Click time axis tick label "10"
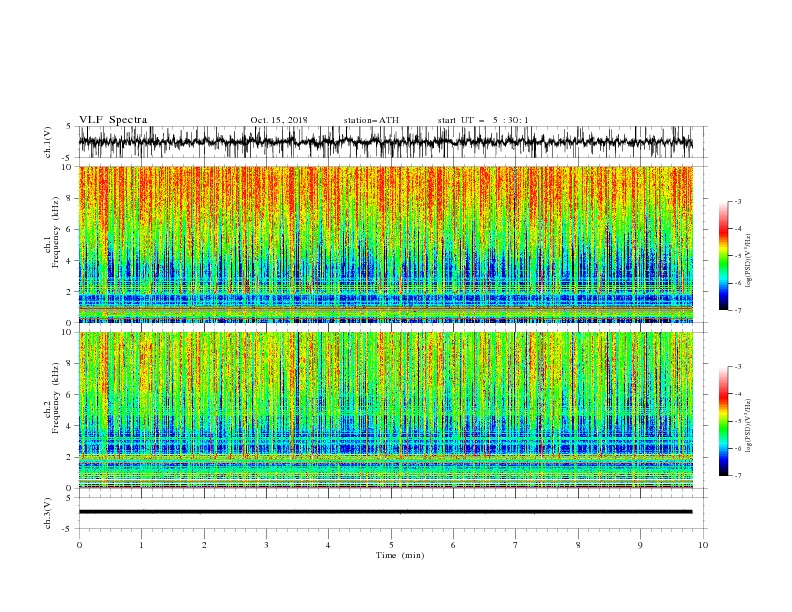 703,545
